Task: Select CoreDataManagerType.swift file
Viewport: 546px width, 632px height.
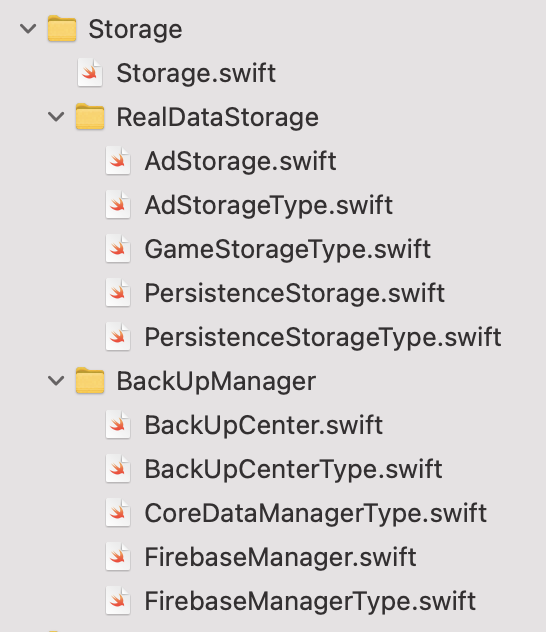Action: [x=316, y=513]
